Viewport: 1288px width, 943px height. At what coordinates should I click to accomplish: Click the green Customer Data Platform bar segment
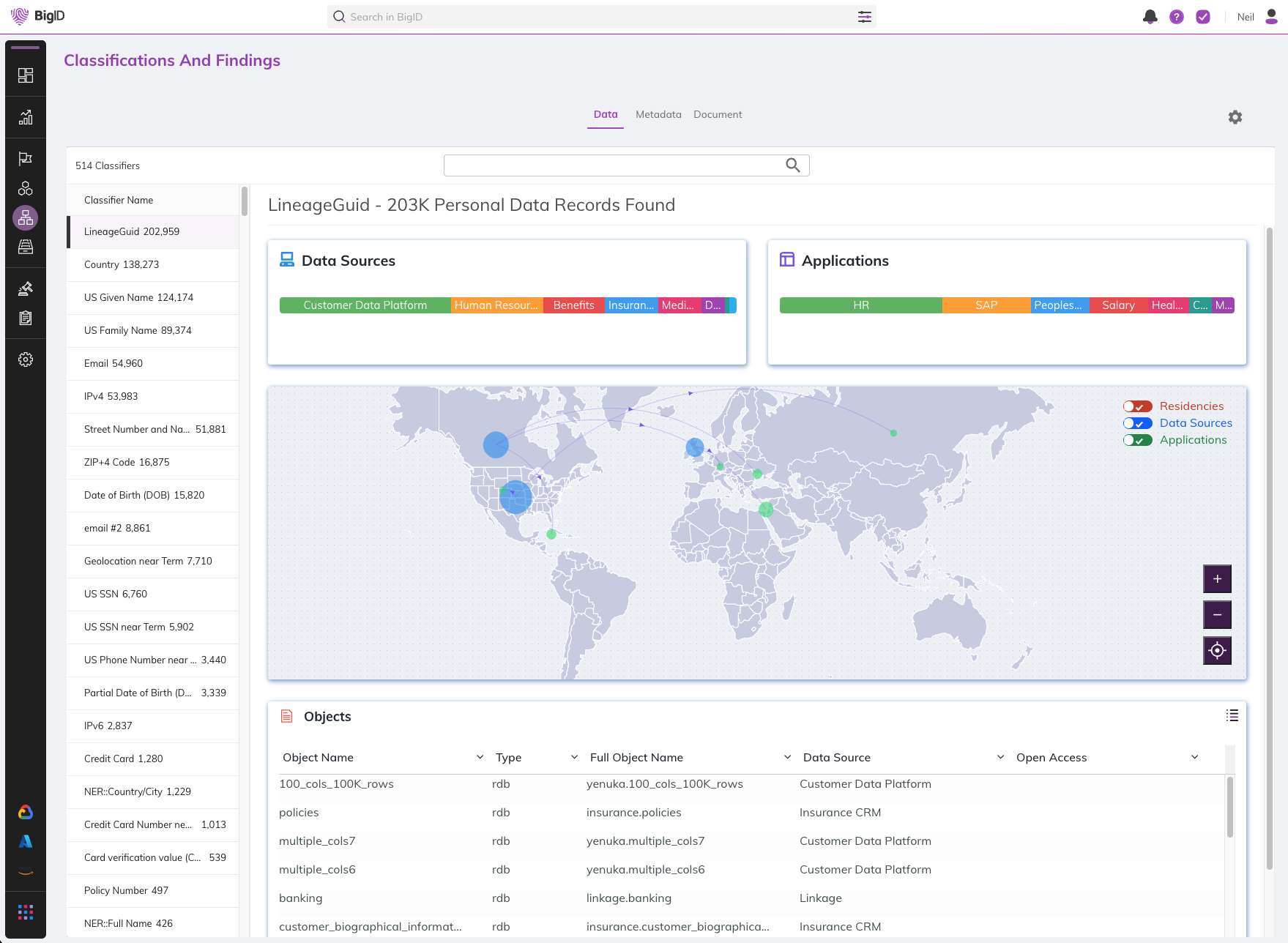click(365, 305)
